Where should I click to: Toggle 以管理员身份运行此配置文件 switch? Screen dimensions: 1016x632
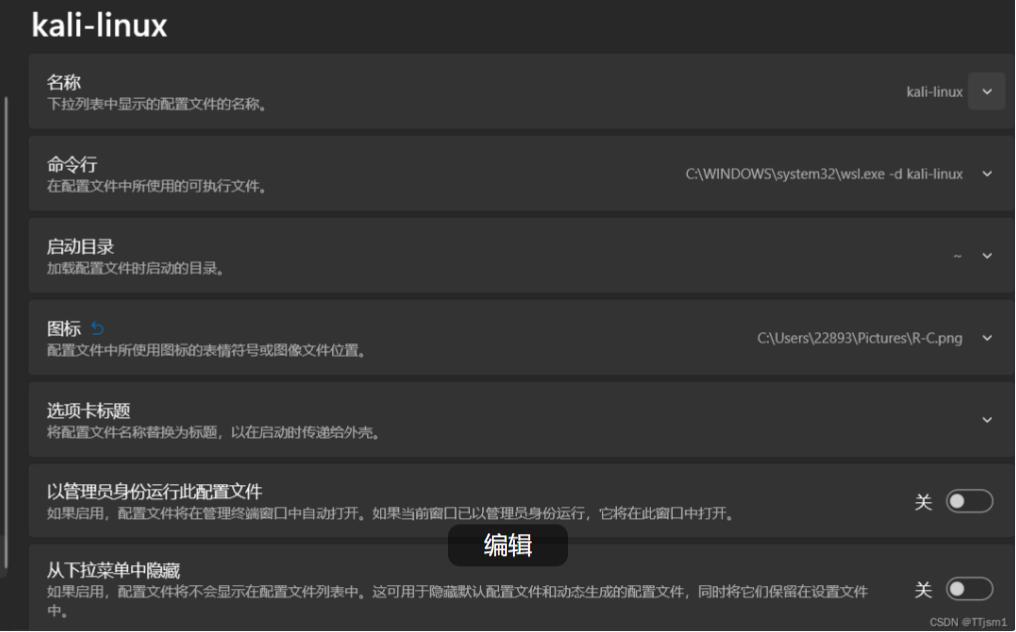point(969,501)
